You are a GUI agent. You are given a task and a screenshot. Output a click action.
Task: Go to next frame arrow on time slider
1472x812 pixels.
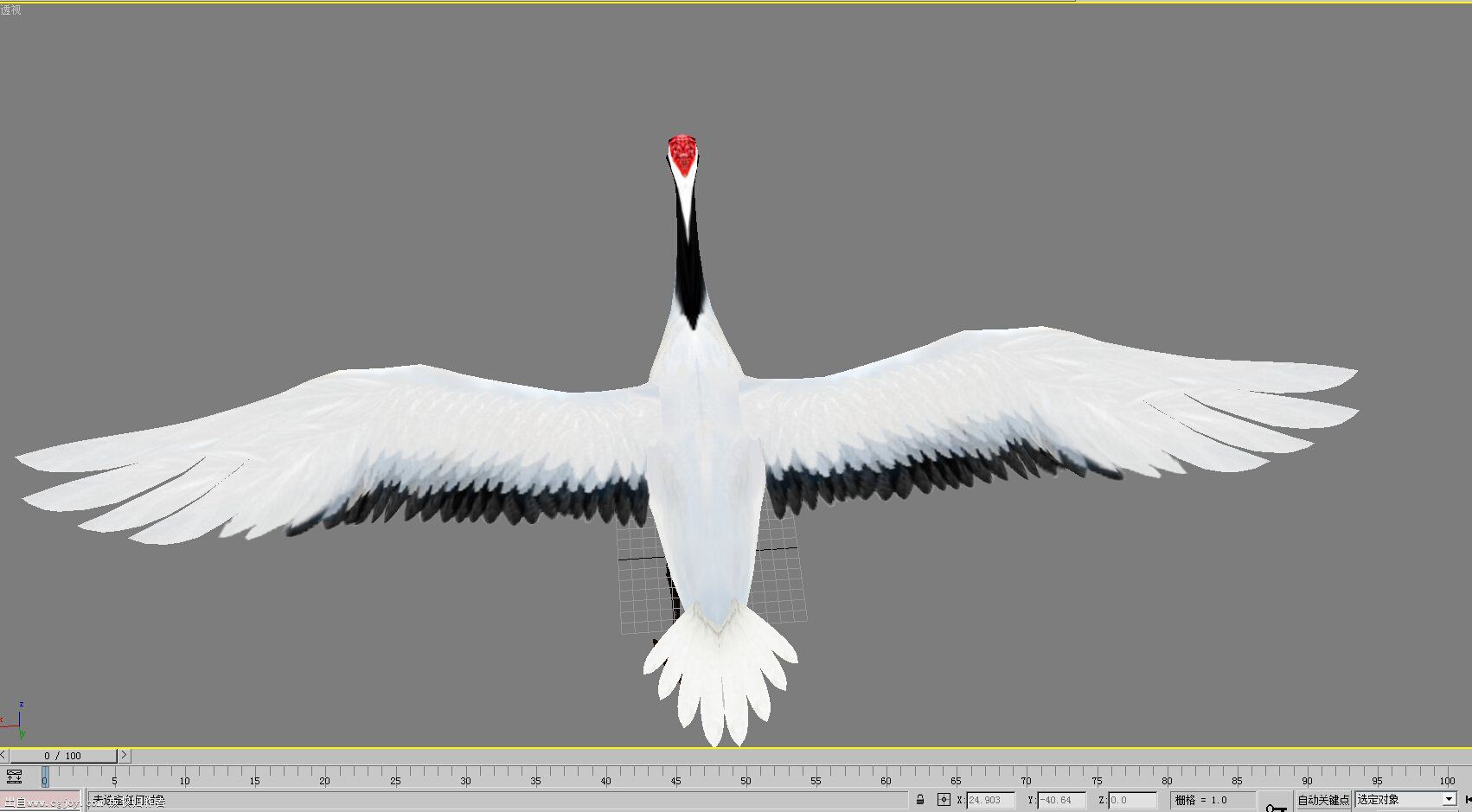[124, 756]
